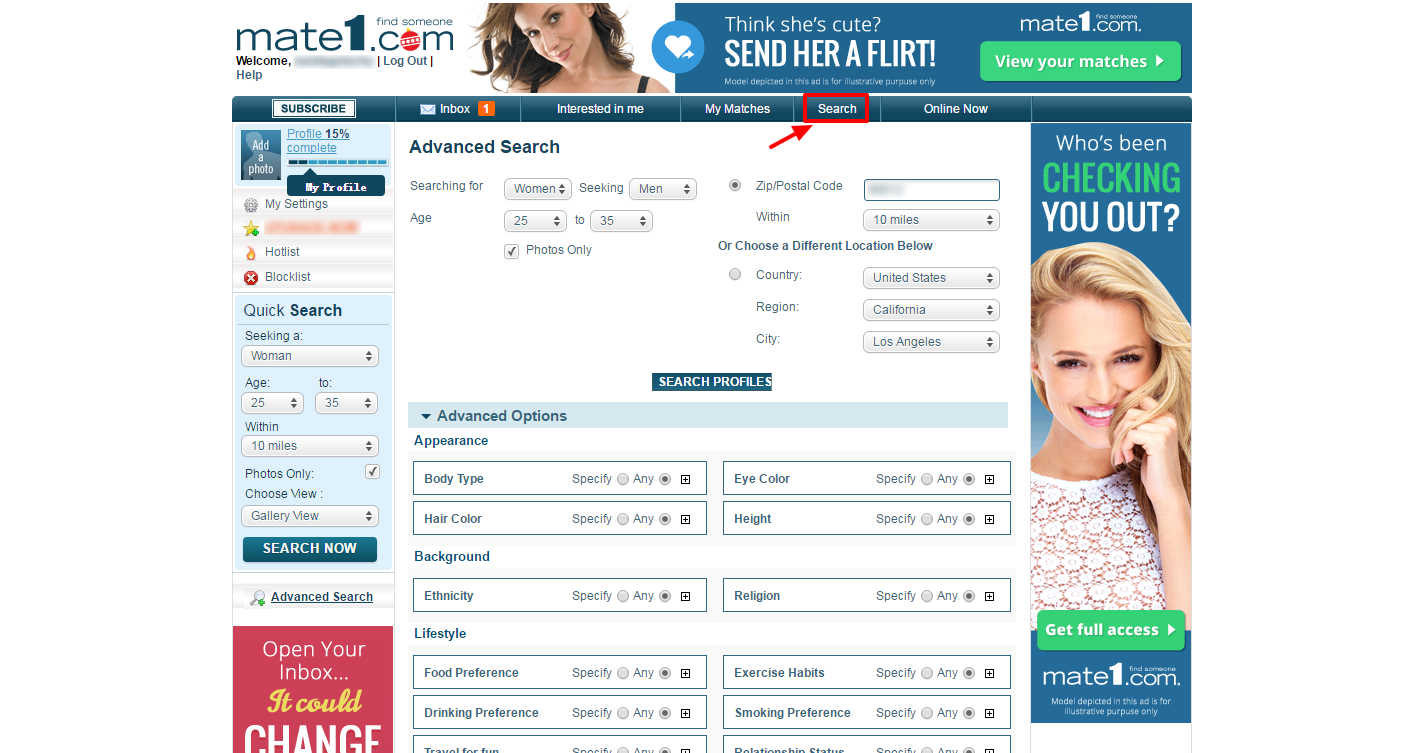
Task: Open the Interested in me tab
Action: pyautogui.click(x=600, y=109)
